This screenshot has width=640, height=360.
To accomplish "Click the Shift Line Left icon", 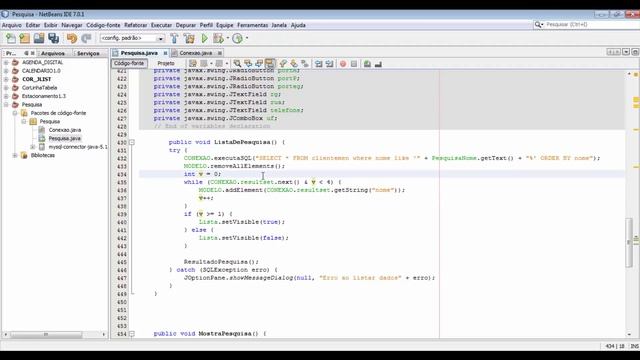I will click(318, 64).
